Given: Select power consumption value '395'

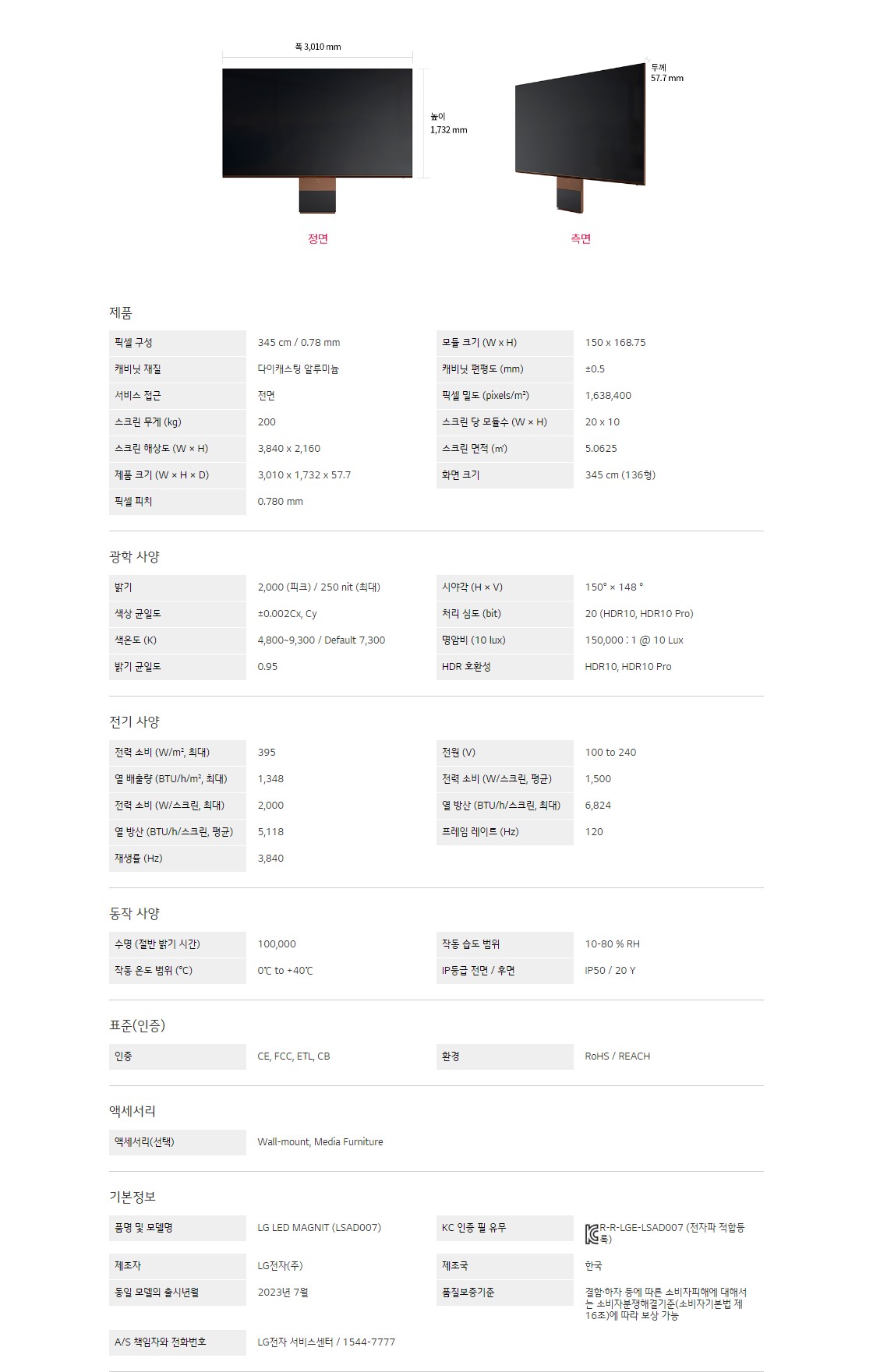Looking at the screenshot, I should click(267, 753).
